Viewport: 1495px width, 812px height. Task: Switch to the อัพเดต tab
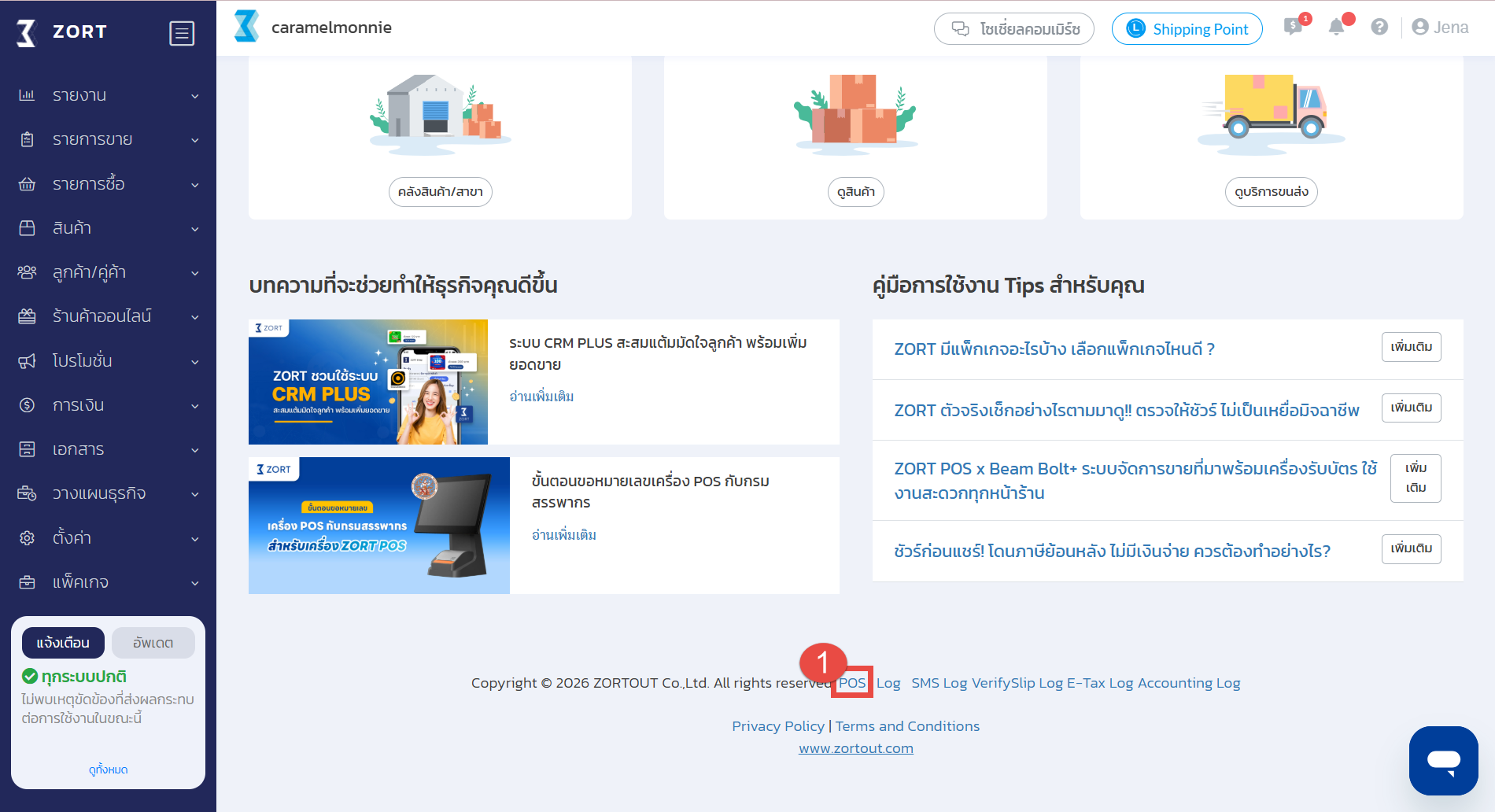[x=153, y=643]
